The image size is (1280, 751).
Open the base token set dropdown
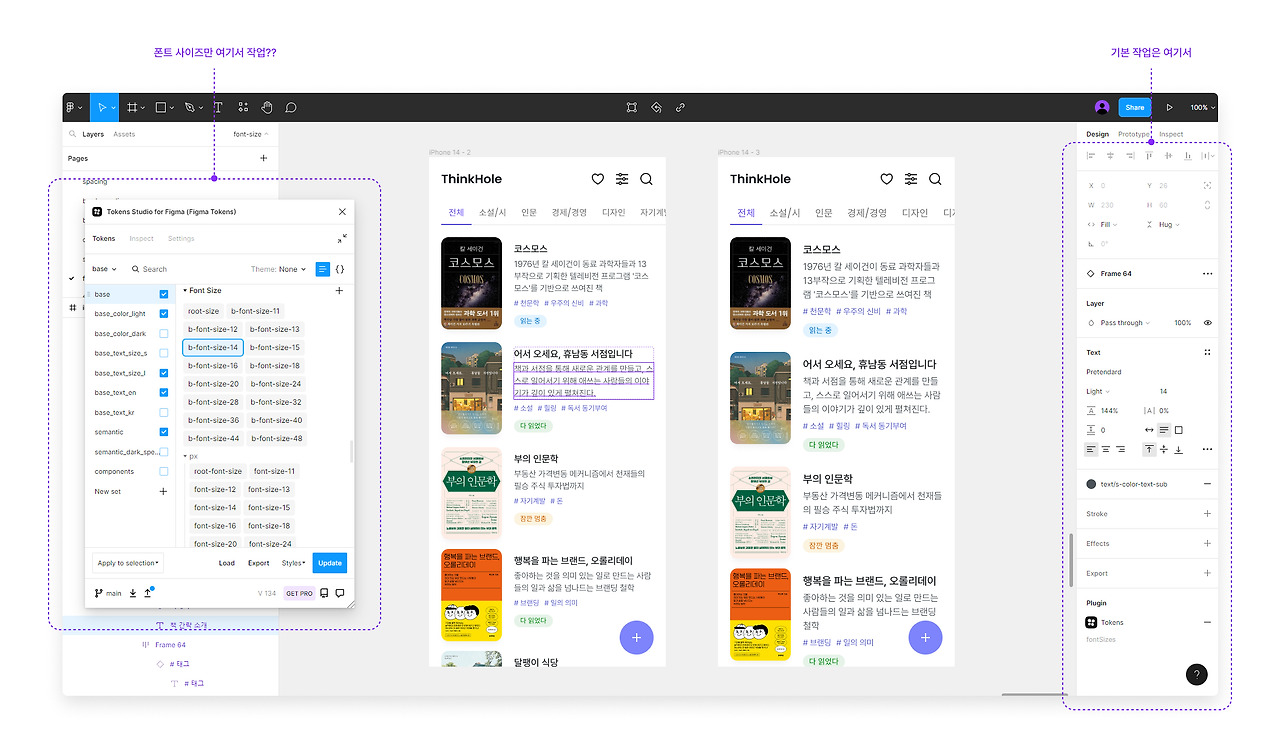(x=105, y=269)
